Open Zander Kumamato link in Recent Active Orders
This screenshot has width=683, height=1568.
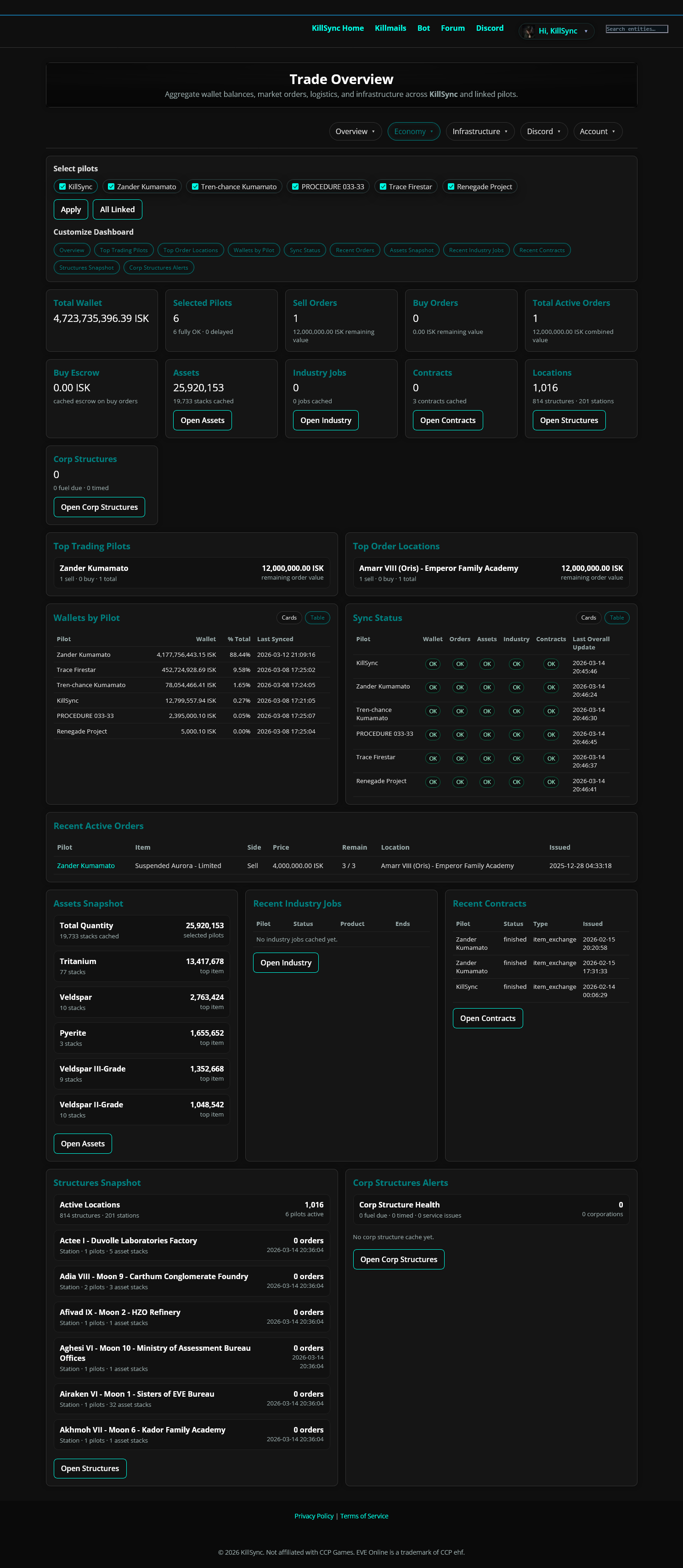click(x=86, y=866)
